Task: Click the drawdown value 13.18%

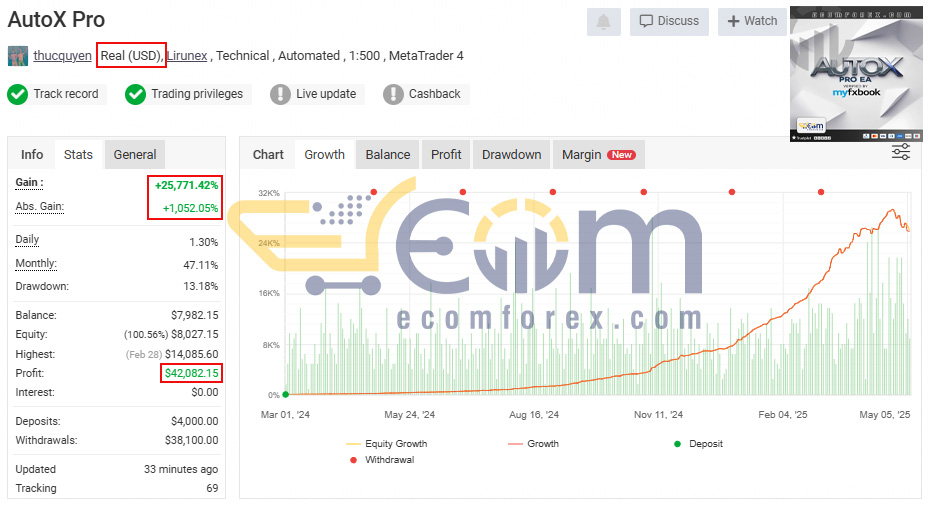Action: tap(200, 286)
